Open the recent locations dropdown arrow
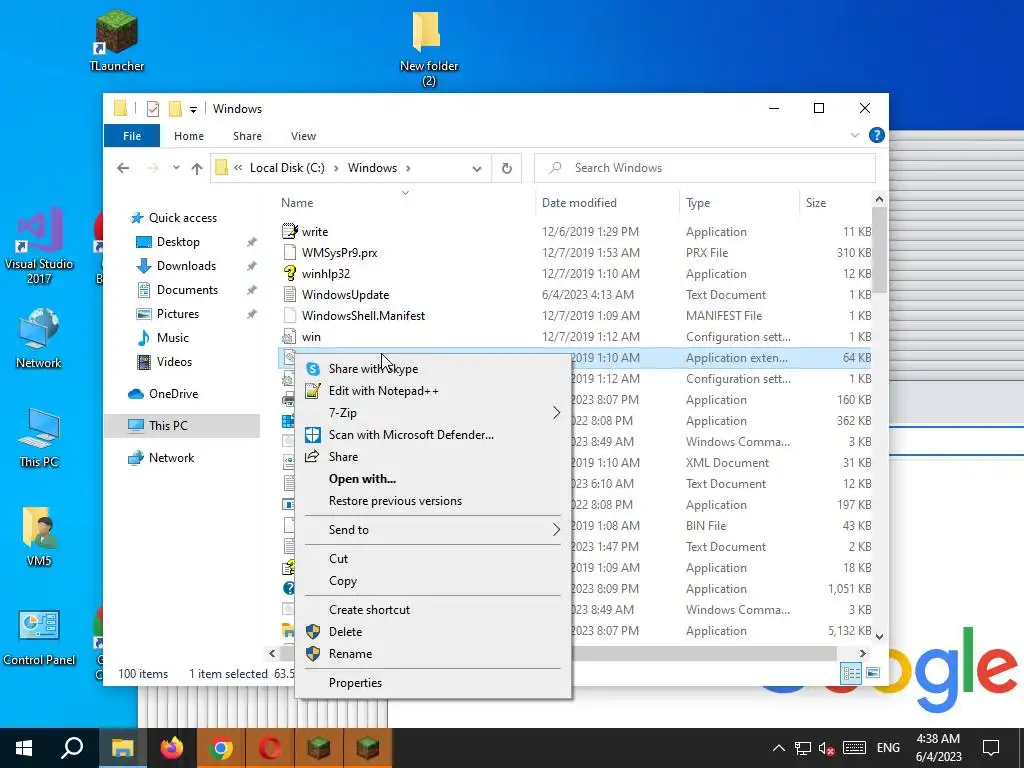The image size is (1024, 768). tap(176, 168)
